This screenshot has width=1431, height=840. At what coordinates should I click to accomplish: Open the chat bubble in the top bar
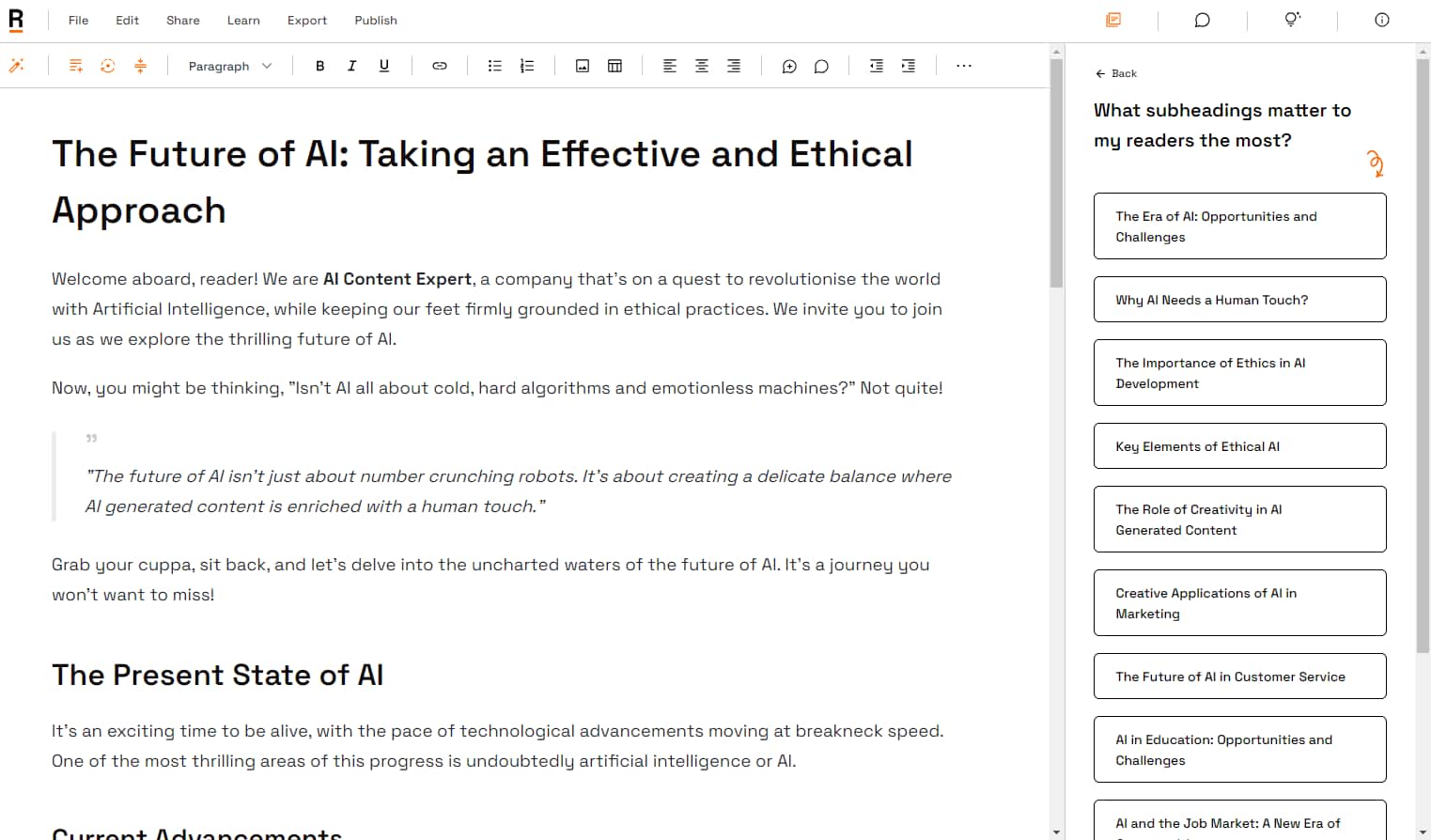pyautogui.click(x=1201, y=20)
